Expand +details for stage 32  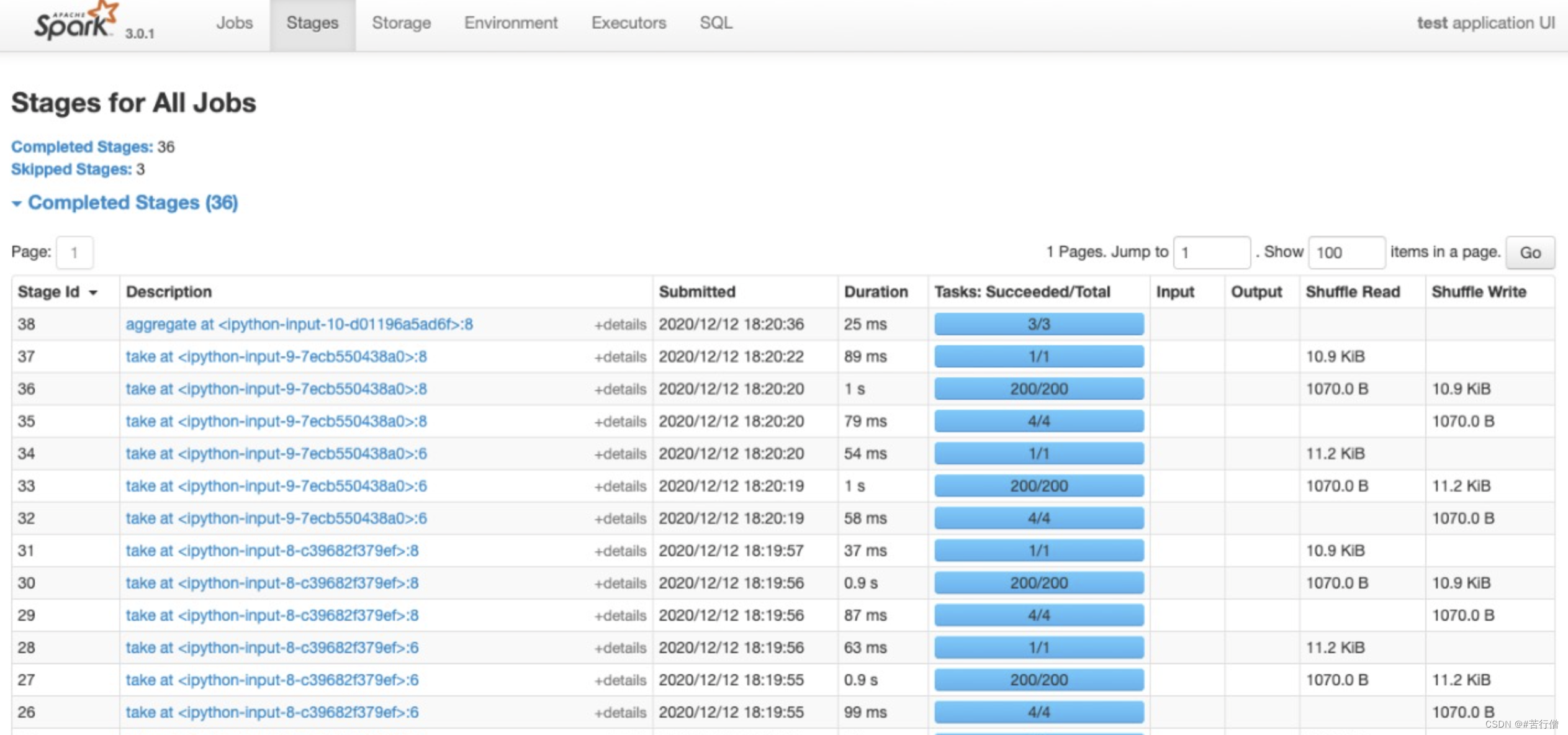[x=620, y=518]
